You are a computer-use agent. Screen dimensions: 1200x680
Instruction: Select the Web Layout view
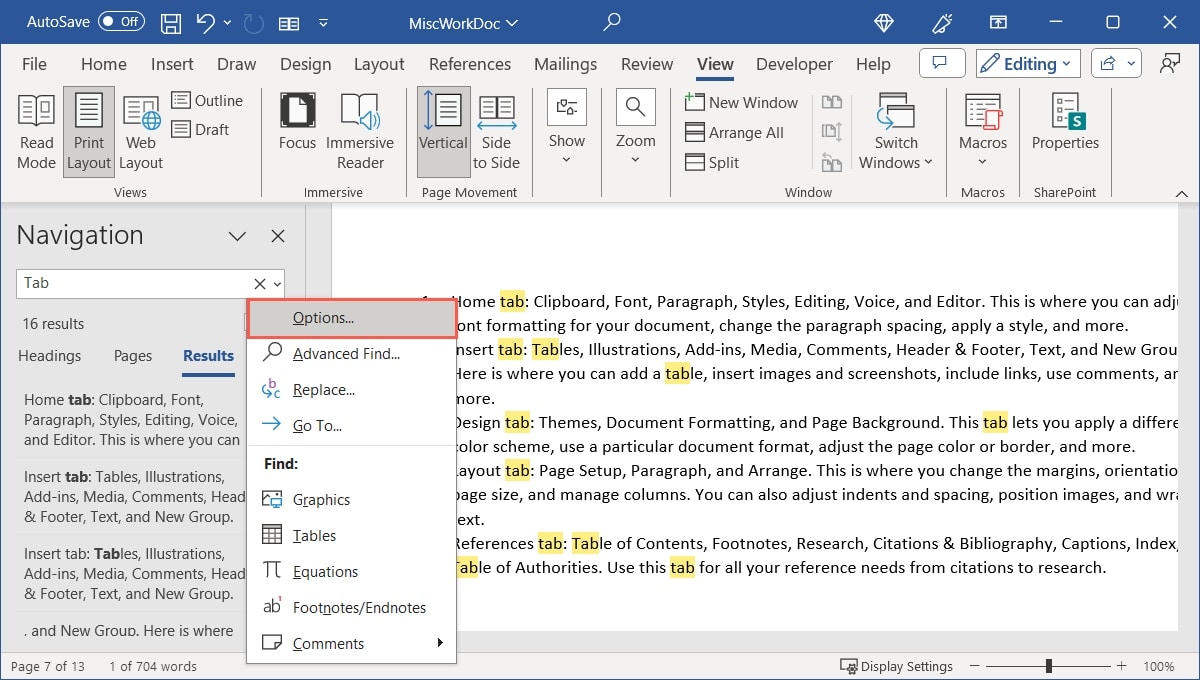tap(140, 130)
